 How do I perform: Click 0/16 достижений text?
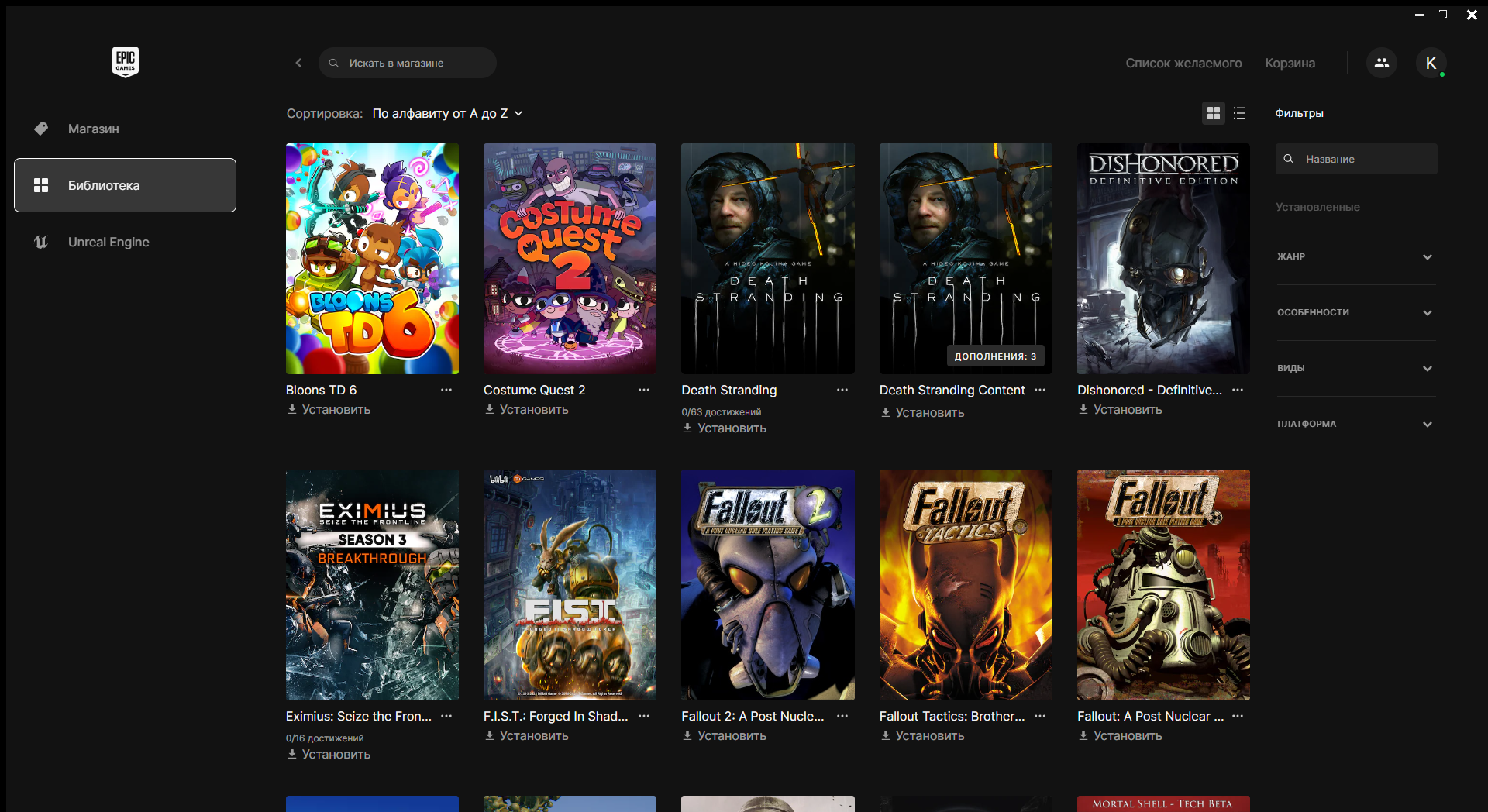click(325, 738)
